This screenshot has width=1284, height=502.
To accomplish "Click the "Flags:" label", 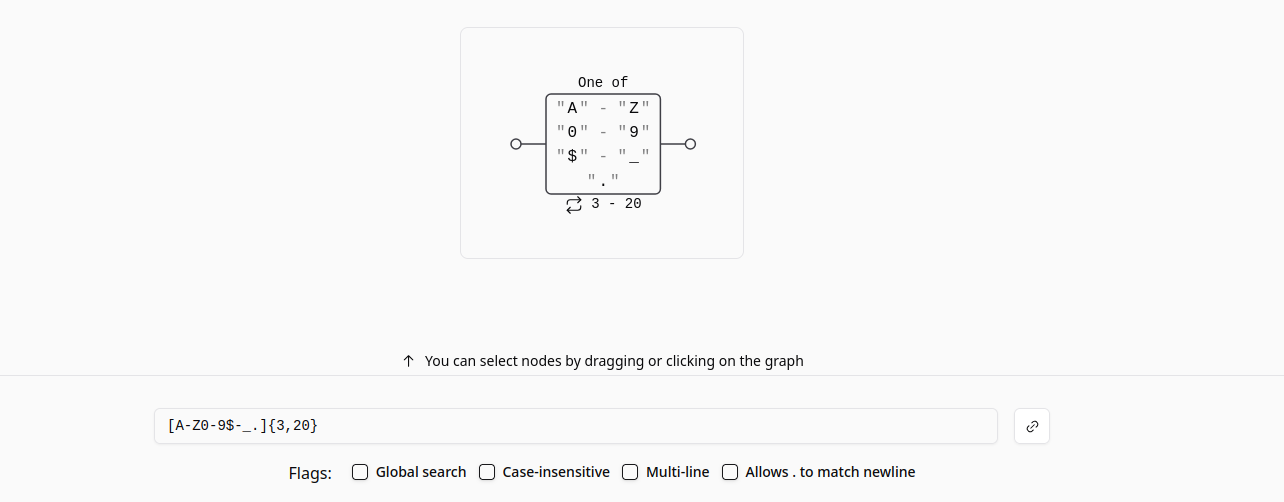I will (310, 473).
